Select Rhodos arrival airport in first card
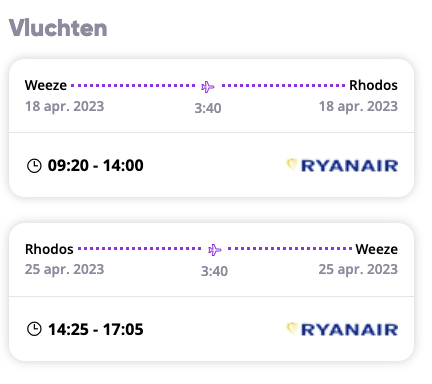The width and height of the screenshot is (432, 384). point(373,85)
